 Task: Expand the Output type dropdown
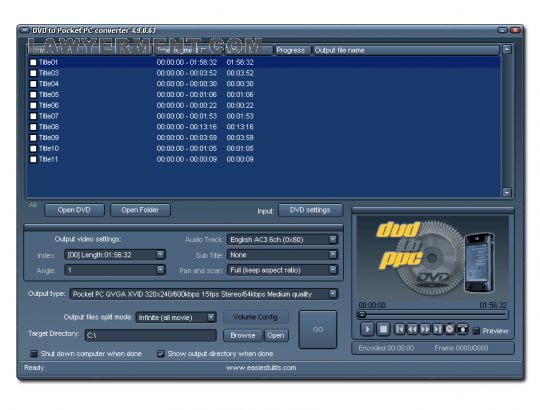(333, 294)
